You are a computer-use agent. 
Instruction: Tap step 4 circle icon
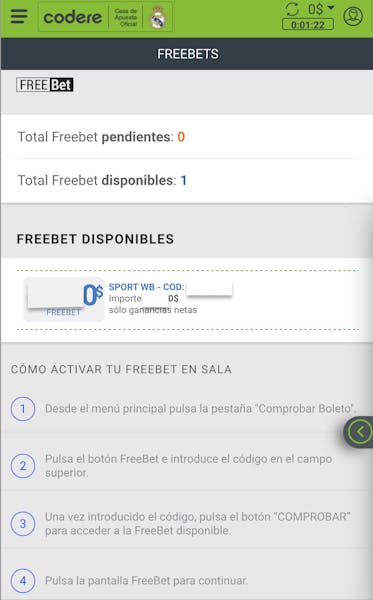(x=23, y=581)
